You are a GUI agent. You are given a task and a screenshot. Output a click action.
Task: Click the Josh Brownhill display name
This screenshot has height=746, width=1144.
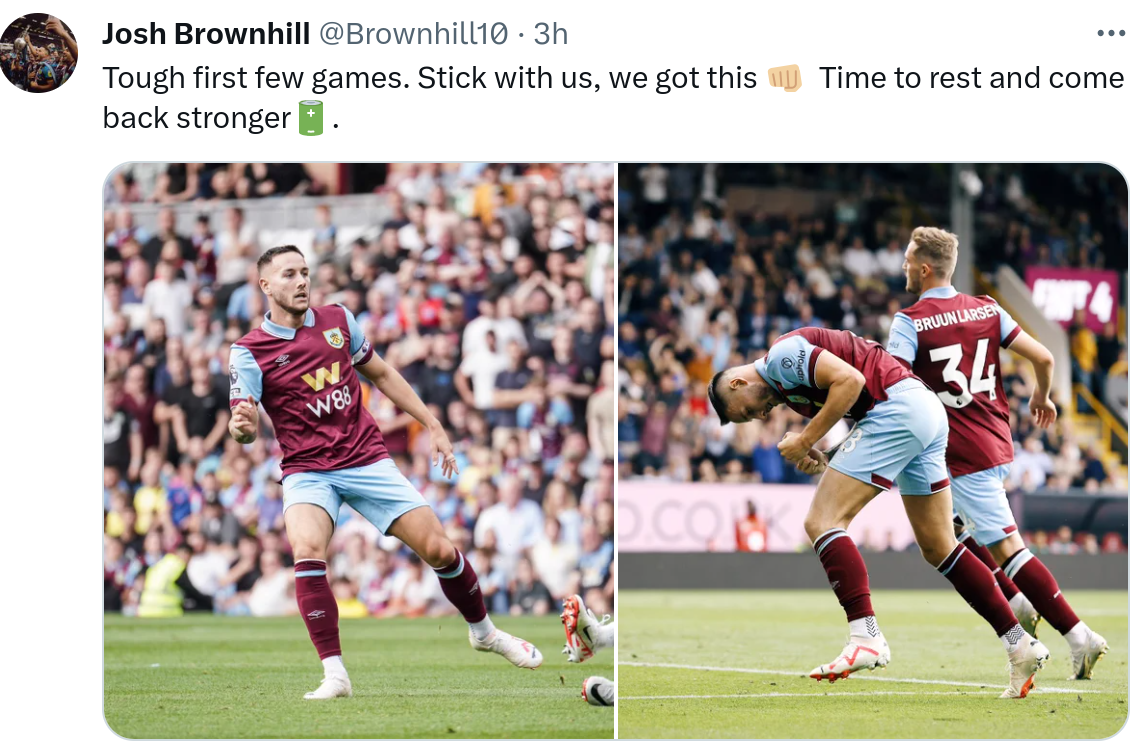click(x=206, y=34)
